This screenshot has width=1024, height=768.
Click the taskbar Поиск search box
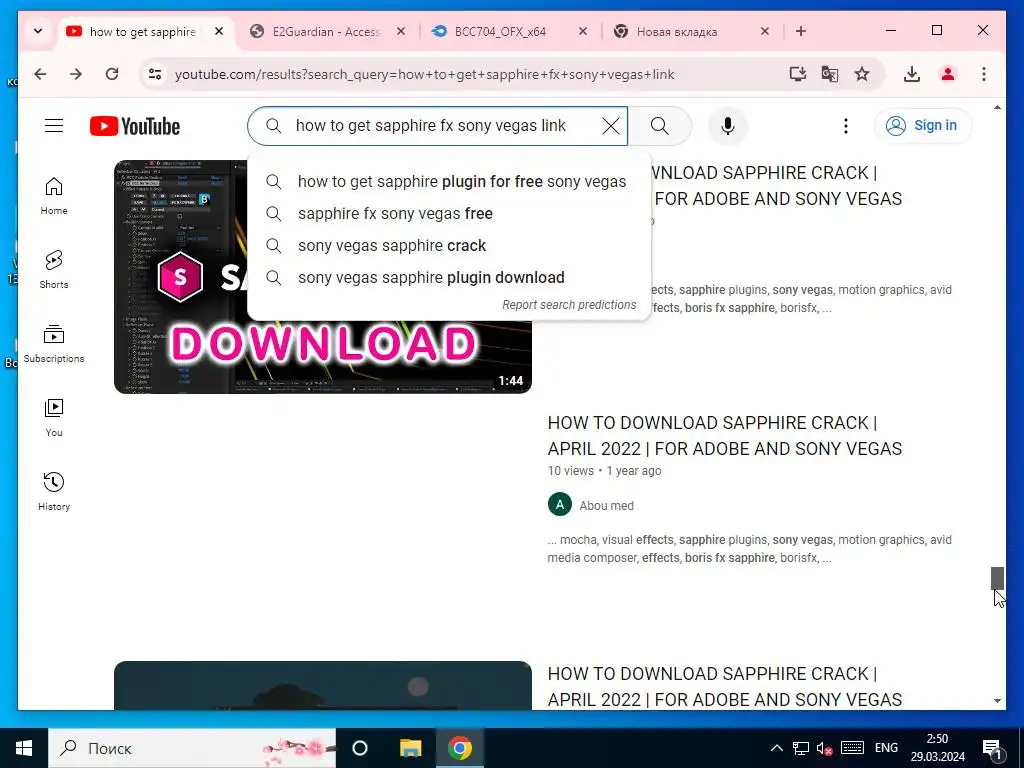click(192, 748)
